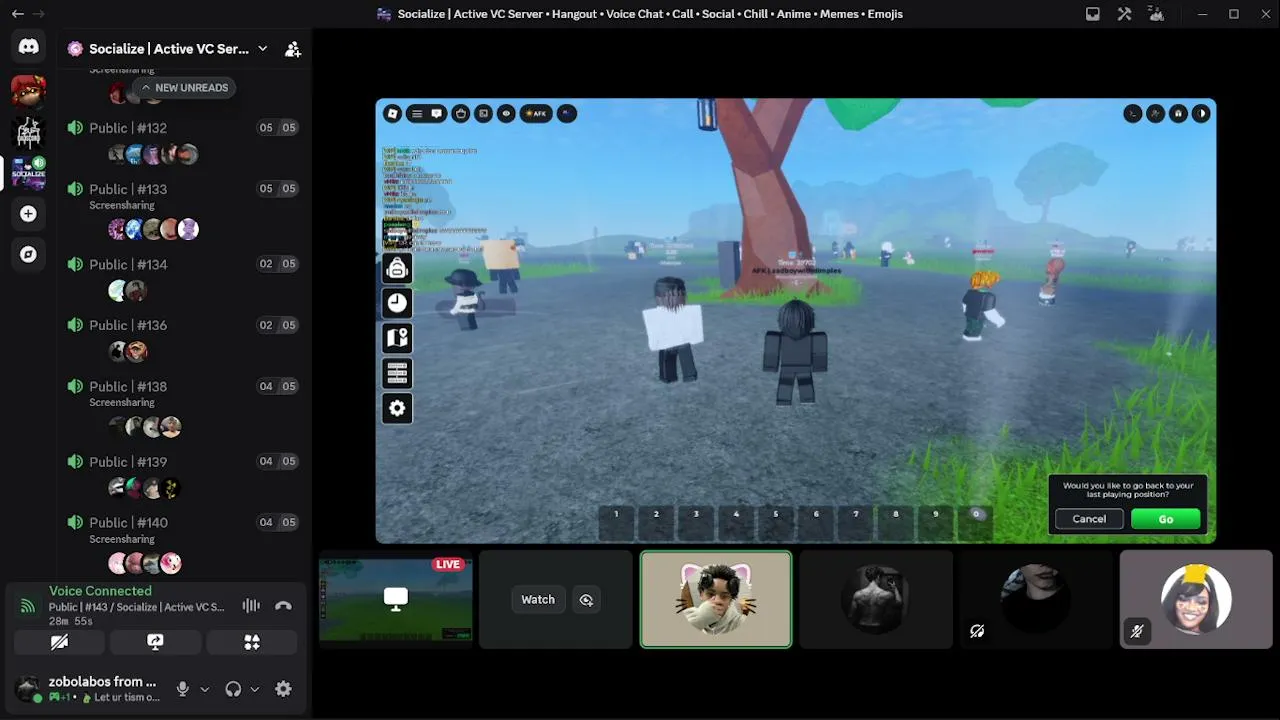
Task: Click the dark square in-game top bar icon
Action: point(483,113)
